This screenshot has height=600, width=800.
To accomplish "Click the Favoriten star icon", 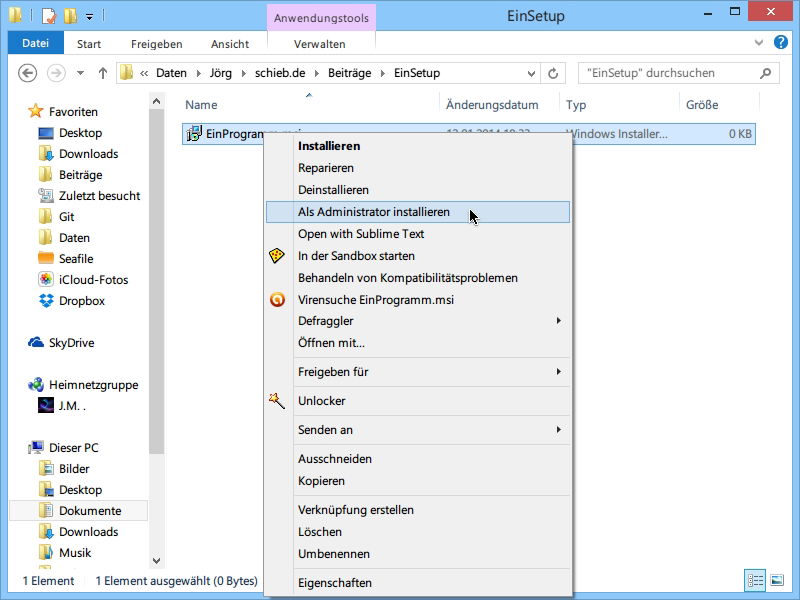I will point(36,111).
